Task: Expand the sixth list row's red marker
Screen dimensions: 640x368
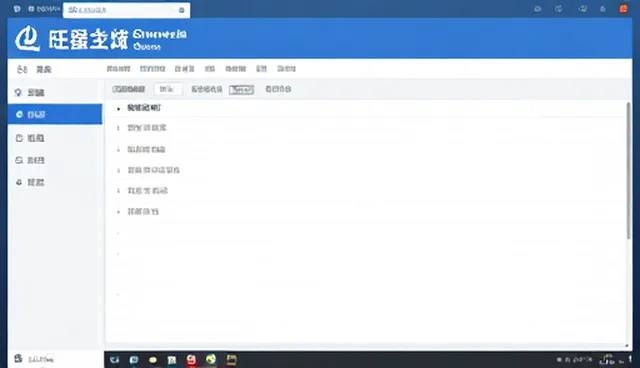Action: 118,212
